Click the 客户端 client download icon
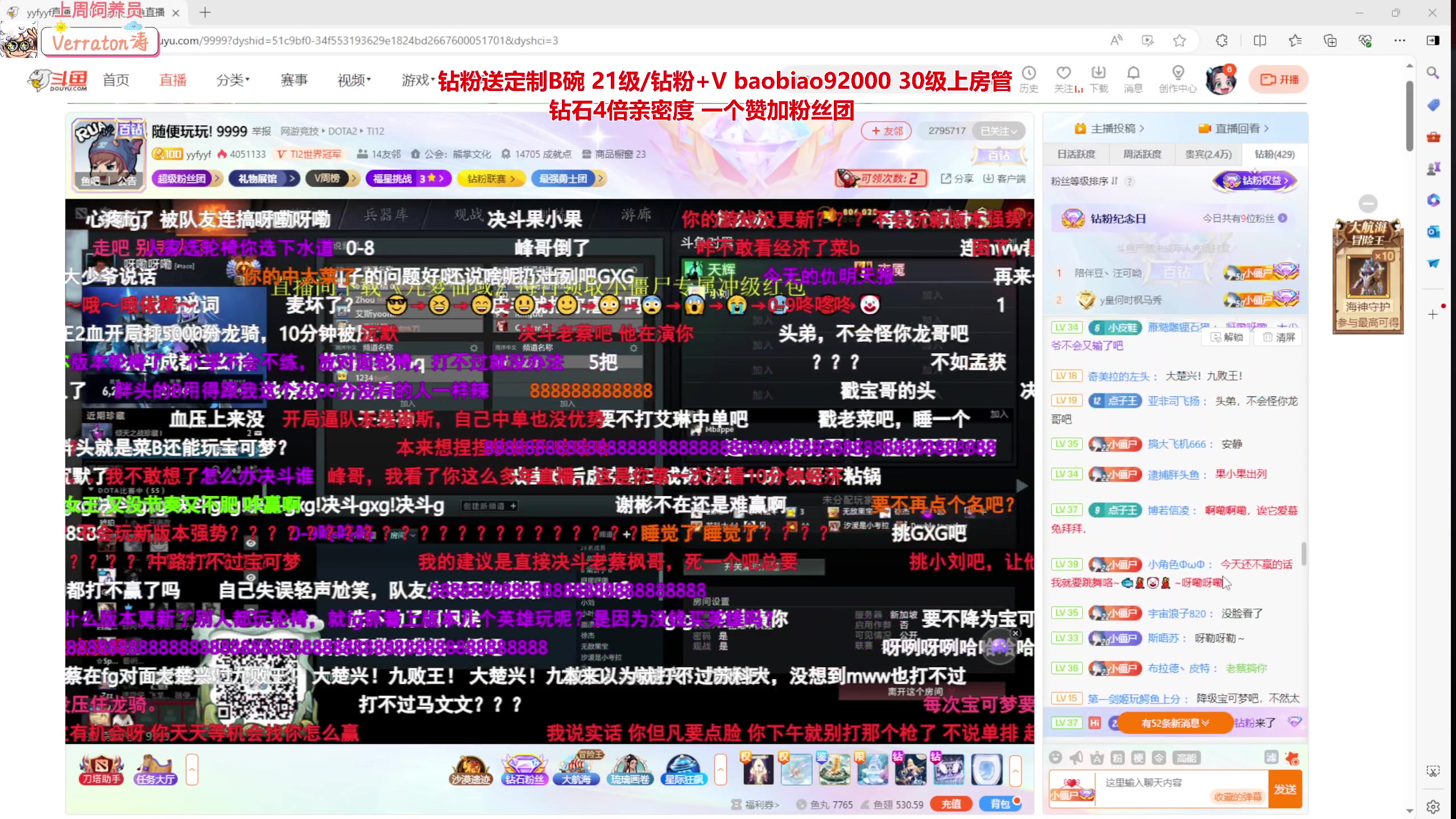The image size is (1456, 819). pos(1004,179)
